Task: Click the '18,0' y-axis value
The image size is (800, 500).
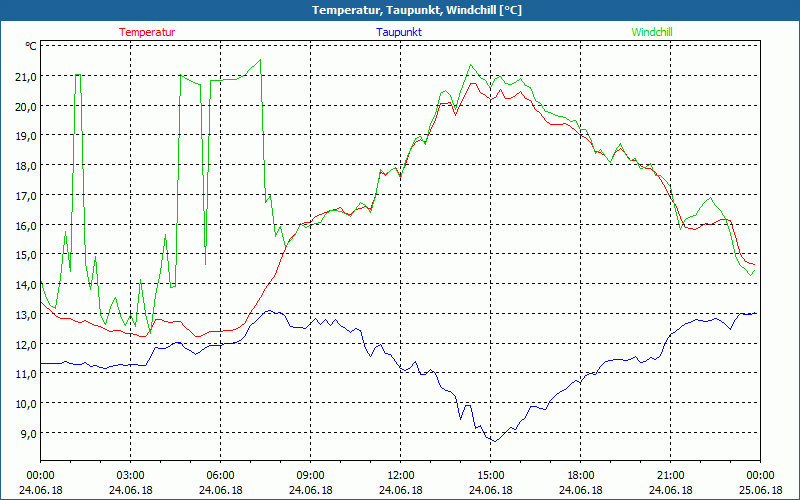Action: 27,166
